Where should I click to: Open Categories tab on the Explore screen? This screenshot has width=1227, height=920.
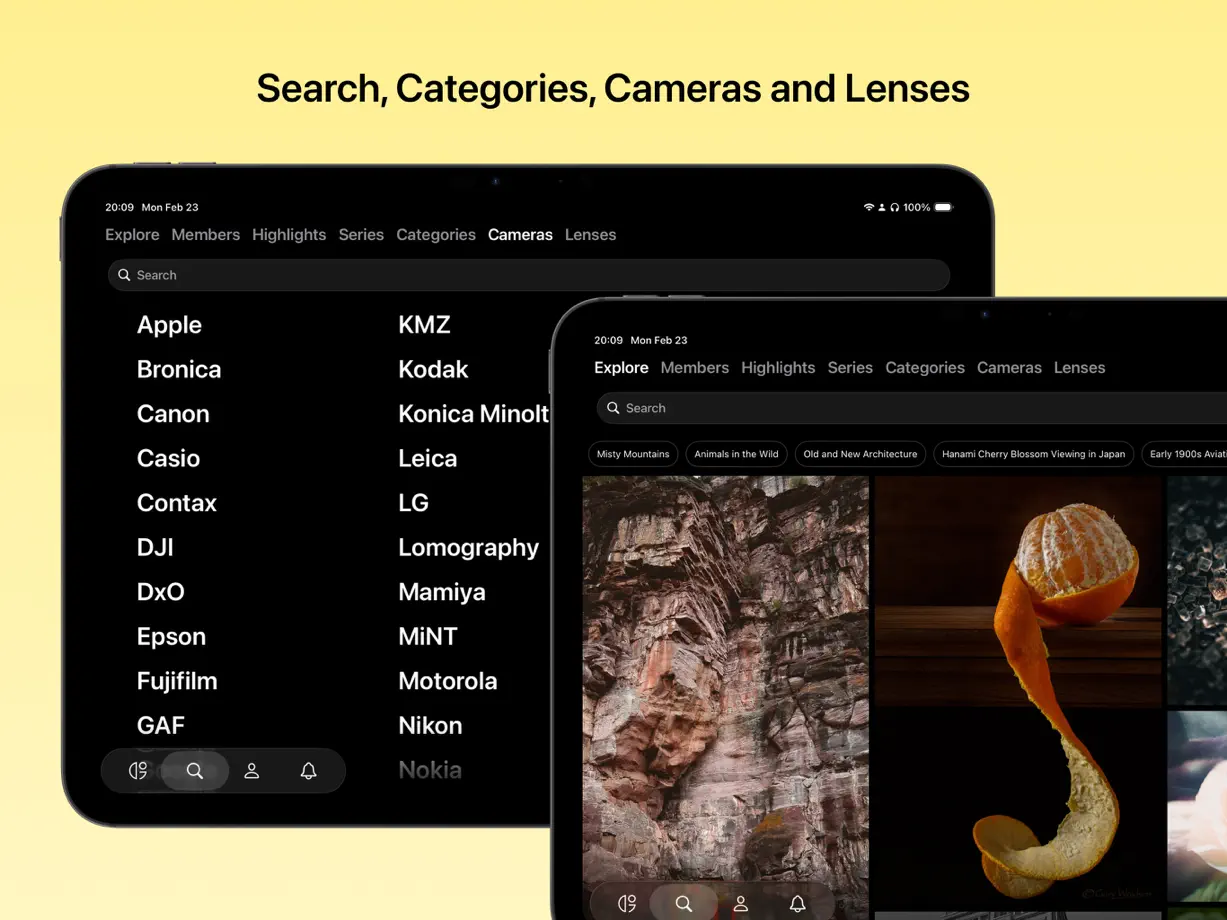(925, 368)
